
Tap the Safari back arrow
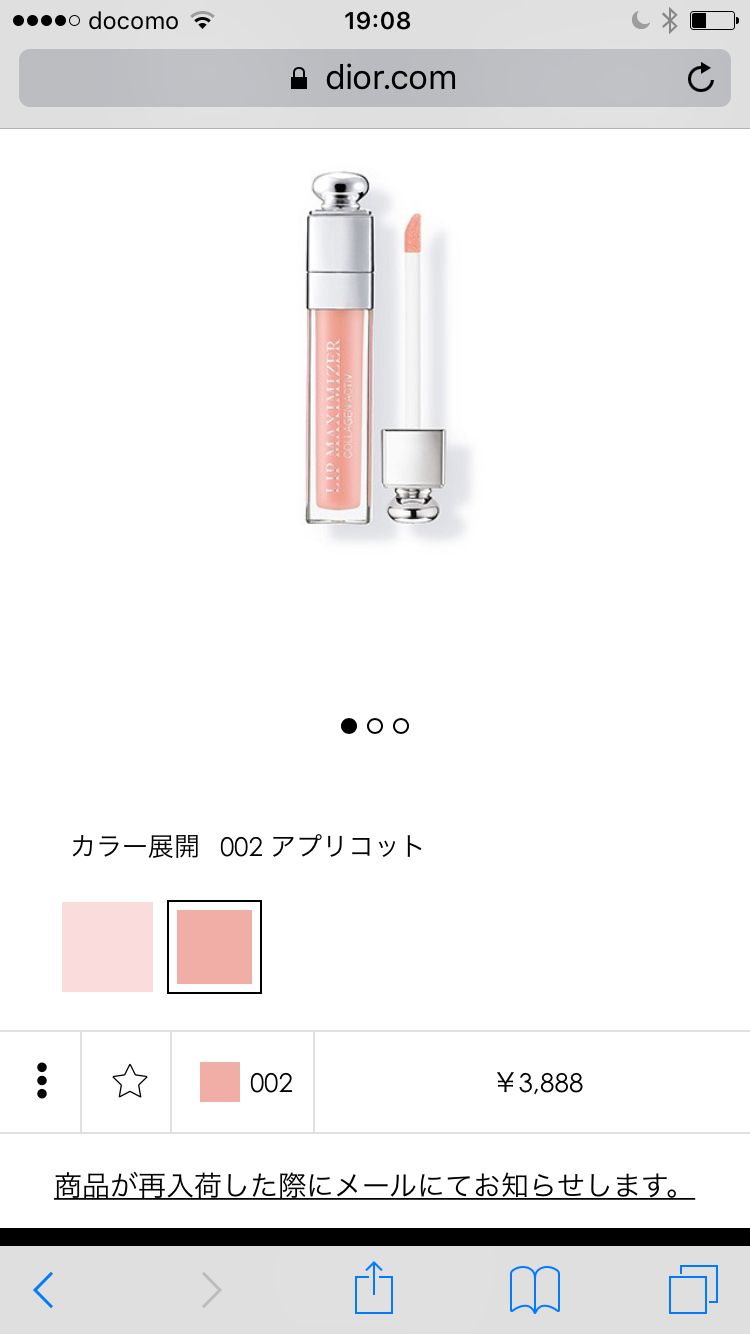43,1290
